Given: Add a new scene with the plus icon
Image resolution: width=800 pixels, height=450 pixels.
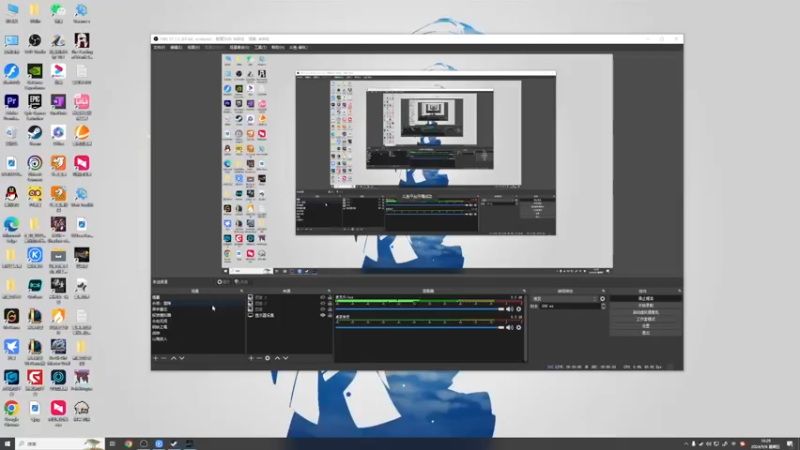Looking at the screenshot, I should coord(156,358).
